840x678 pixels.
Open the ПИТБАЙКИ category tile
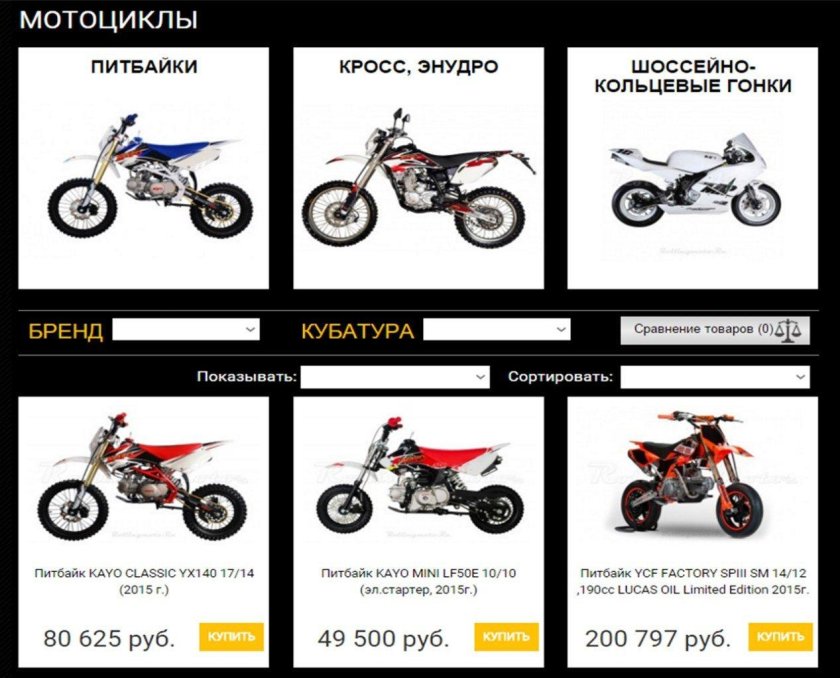[x=144, y=168]
